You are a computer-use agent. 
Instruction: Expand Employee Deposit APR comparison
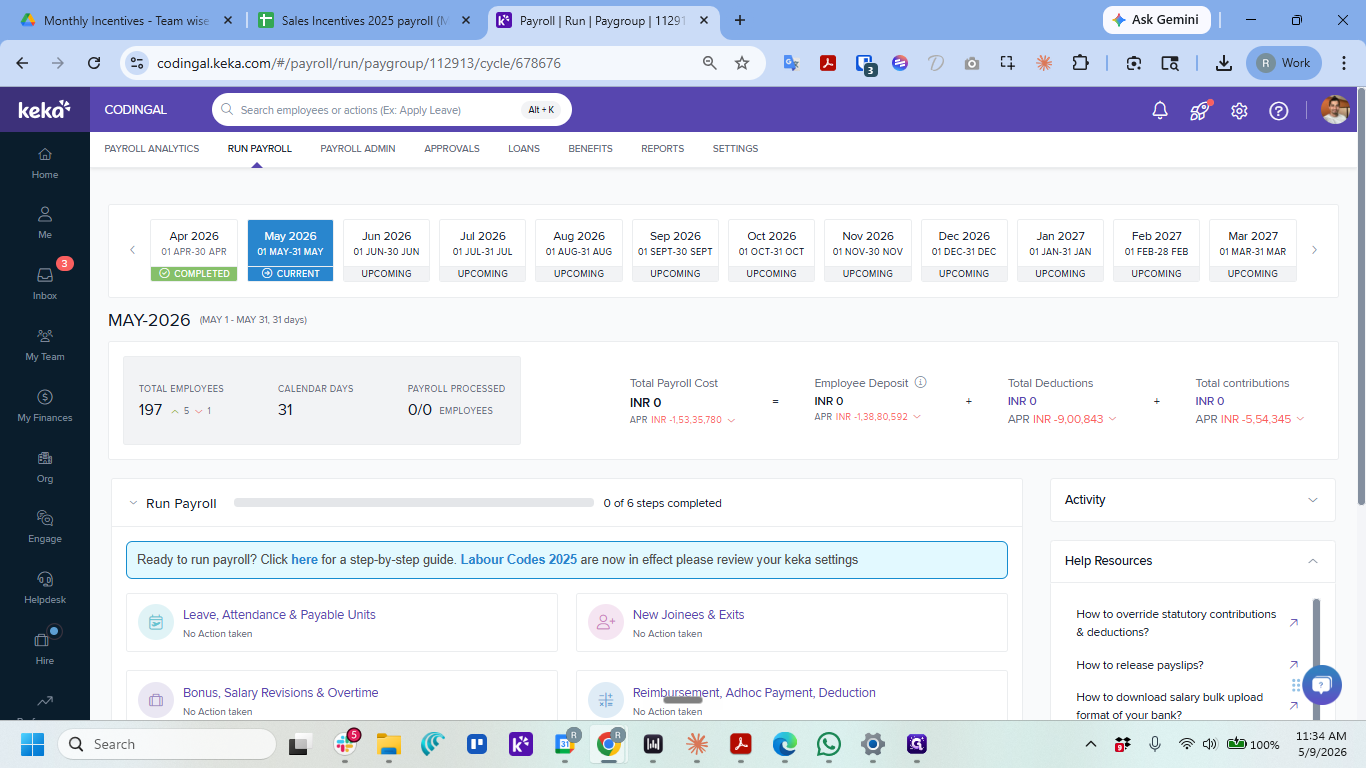pyautogui.click(x=917, y=416)
